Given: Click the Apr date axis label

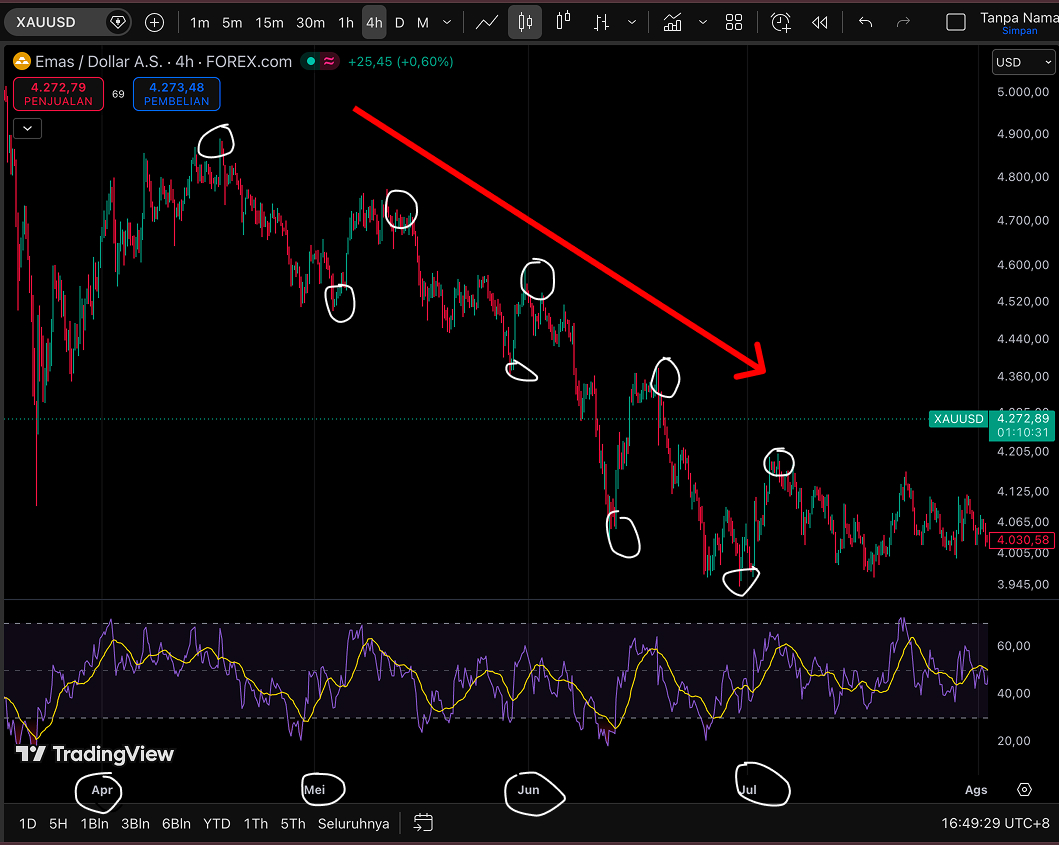Looking at the screenshot, I should (102, 790).
